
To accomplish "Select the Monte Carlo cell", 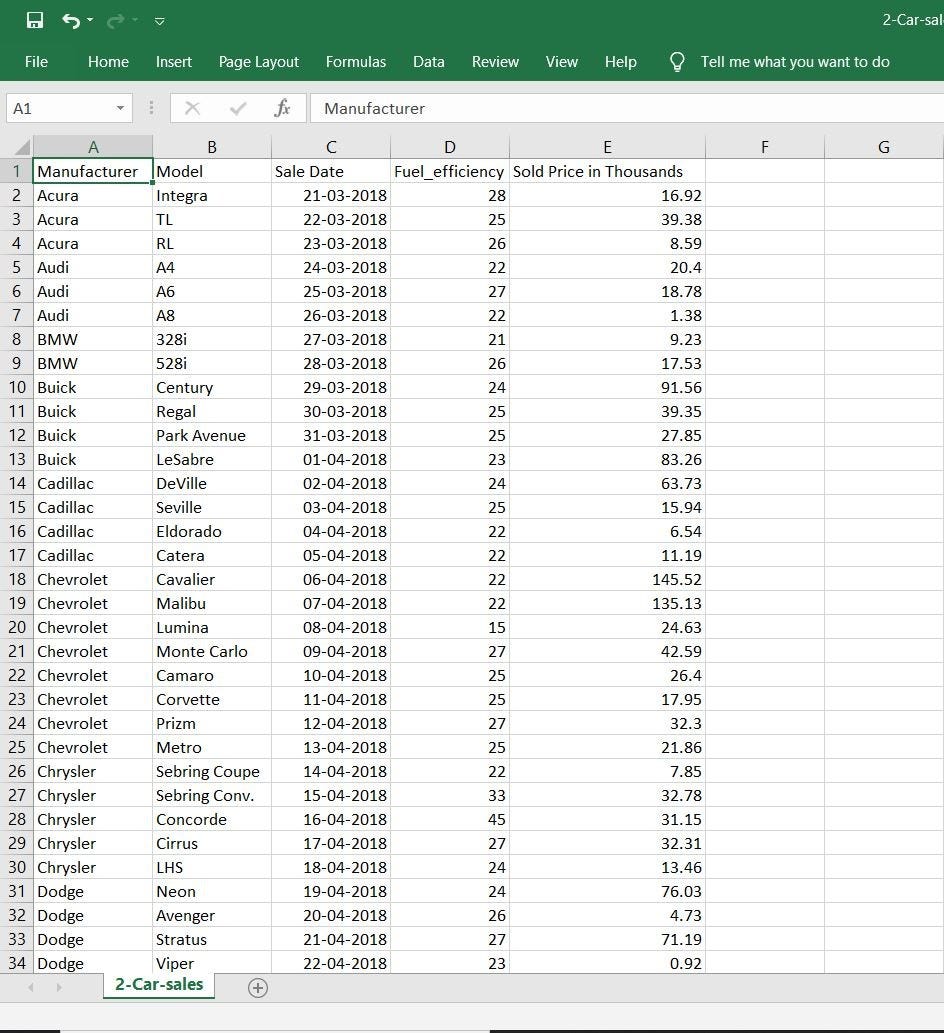I will [211, 651].
